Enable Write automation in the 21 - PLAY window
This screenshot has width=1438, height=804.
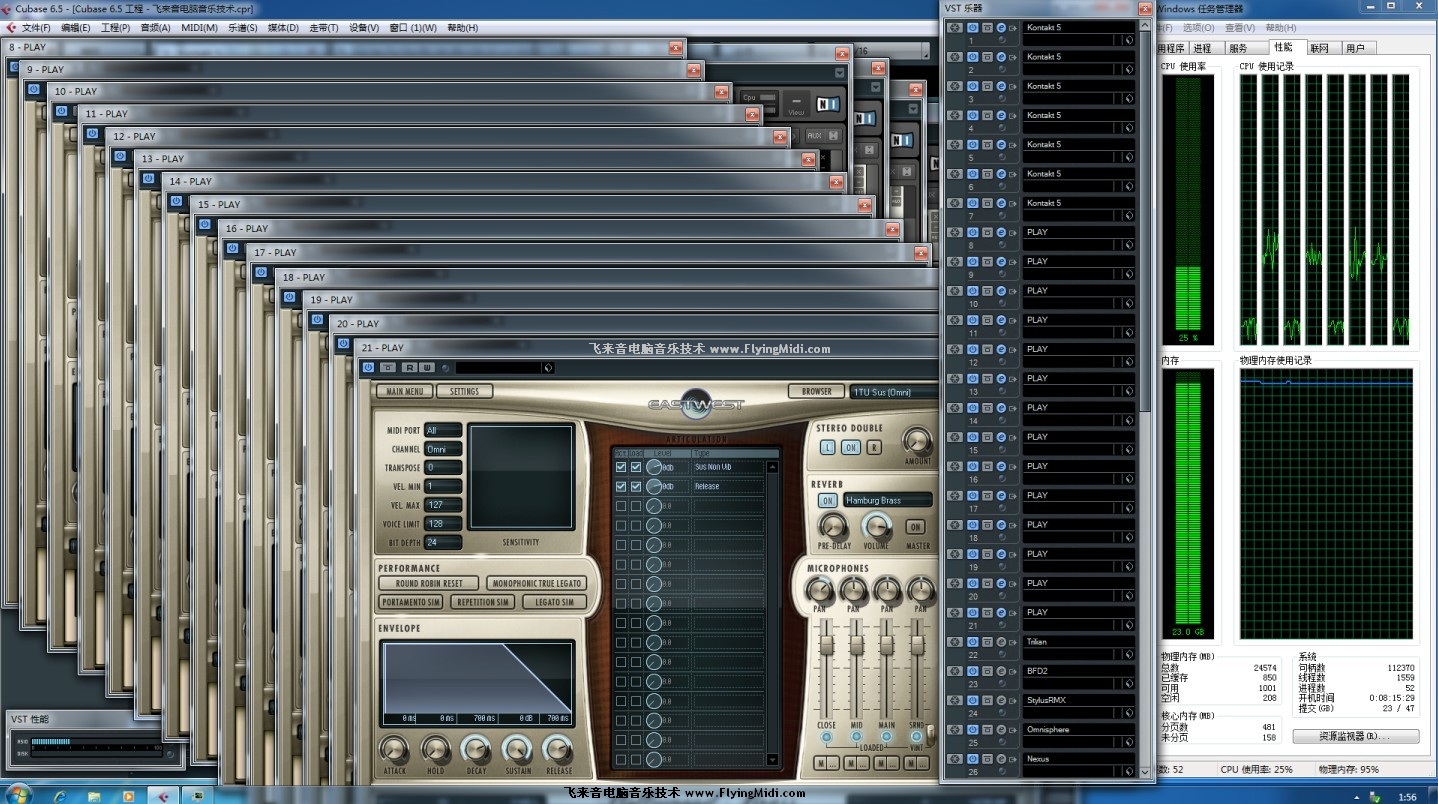tap(427, 367)
